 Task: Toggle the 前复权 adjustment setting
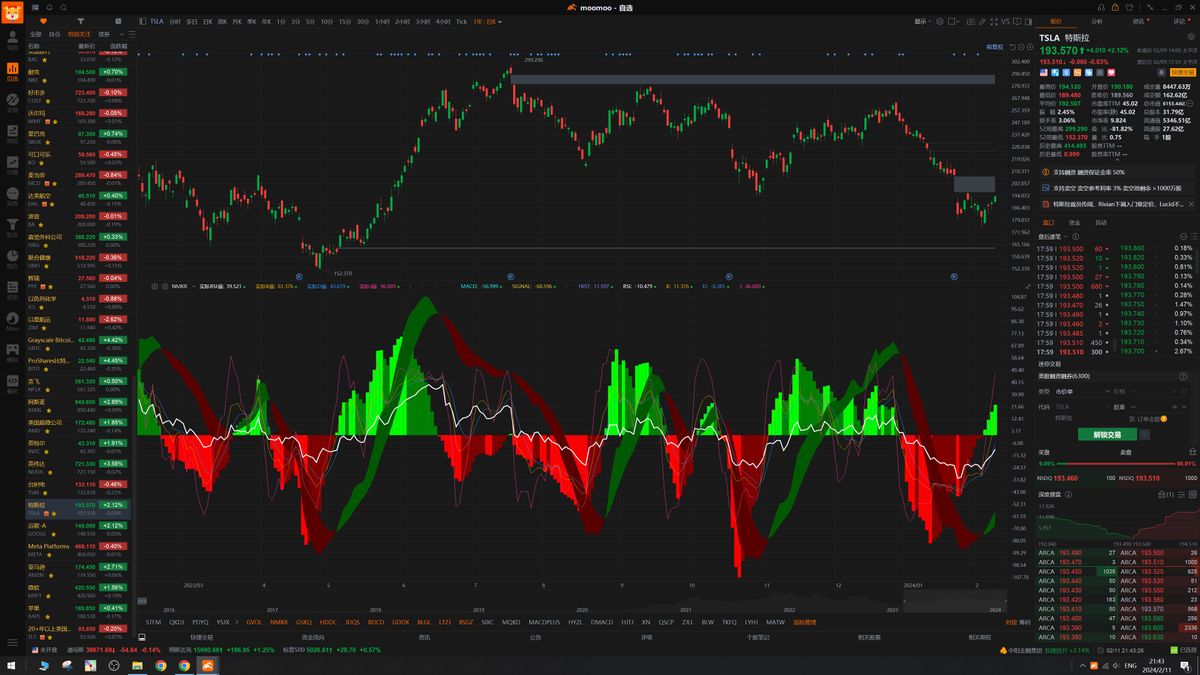(x=995, y=46)
